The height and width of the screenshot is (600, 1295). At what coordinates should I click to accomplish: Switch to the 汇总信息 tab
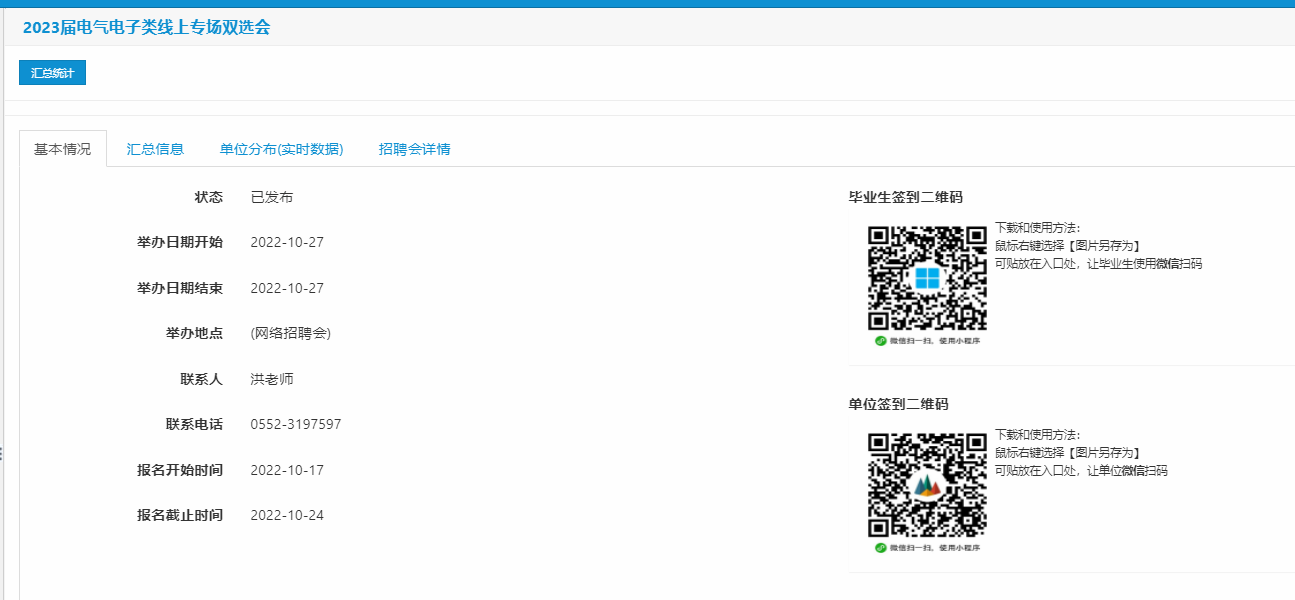pyautogui.click(x=155, y=149)
